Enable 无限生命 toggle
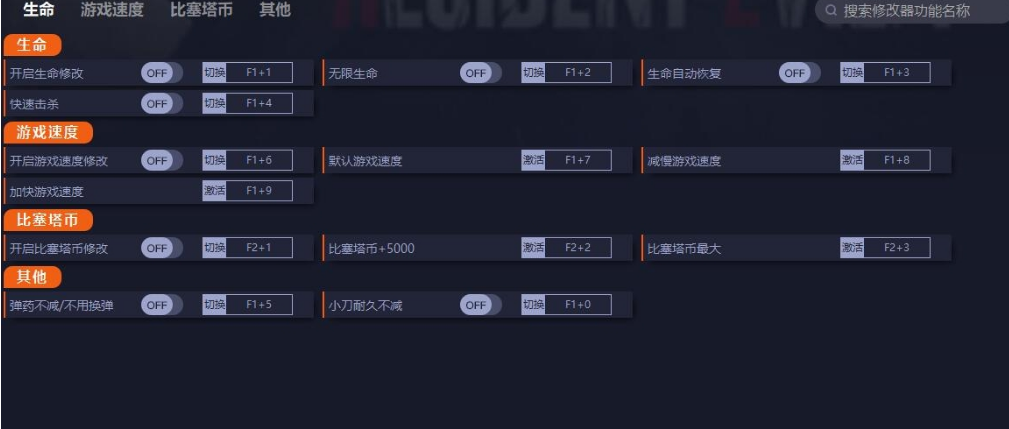The width and height of the screenshot is (1009, 429). 480,73
